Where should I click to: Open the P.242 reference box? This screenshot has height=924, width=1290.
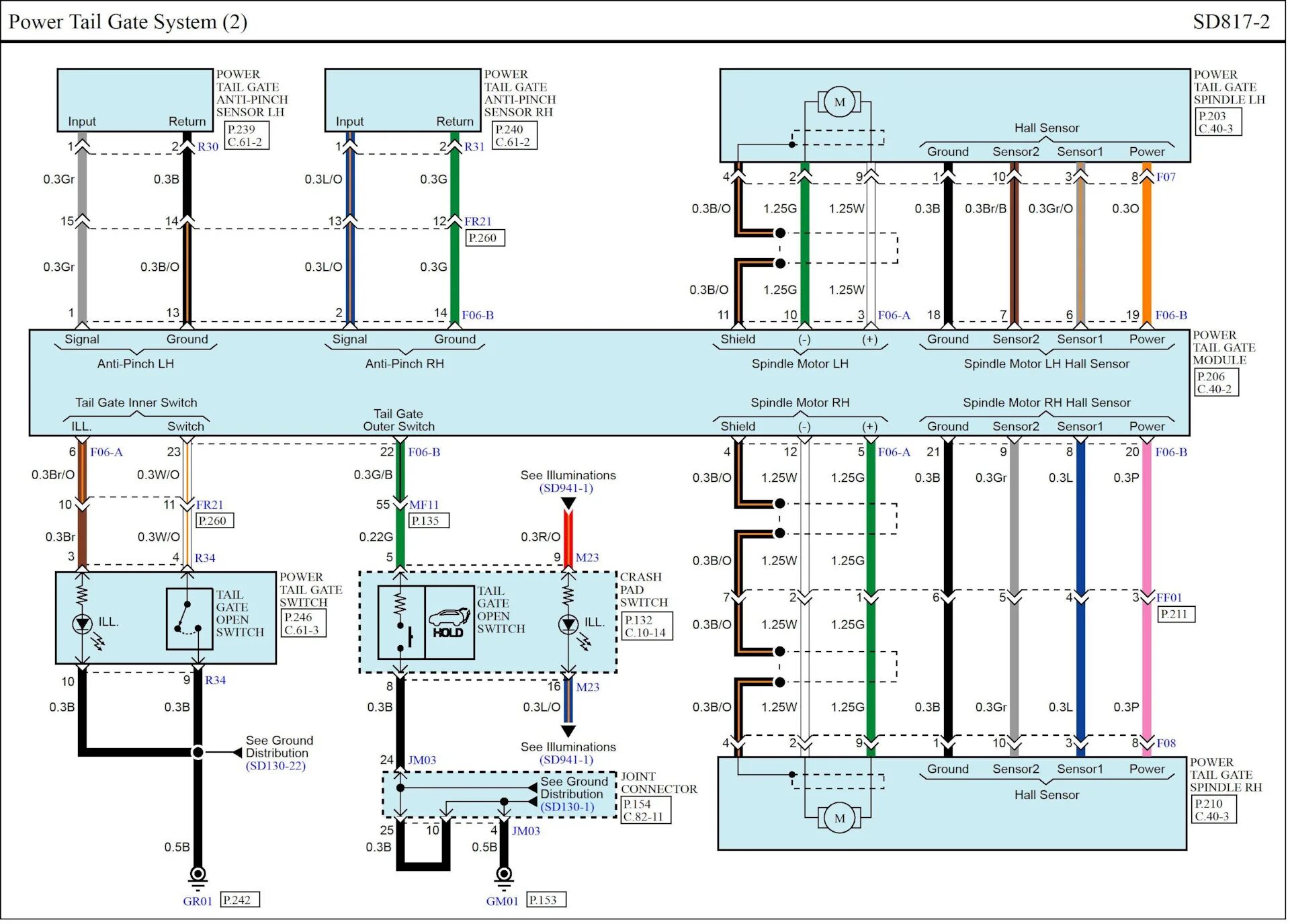(240, 900)
